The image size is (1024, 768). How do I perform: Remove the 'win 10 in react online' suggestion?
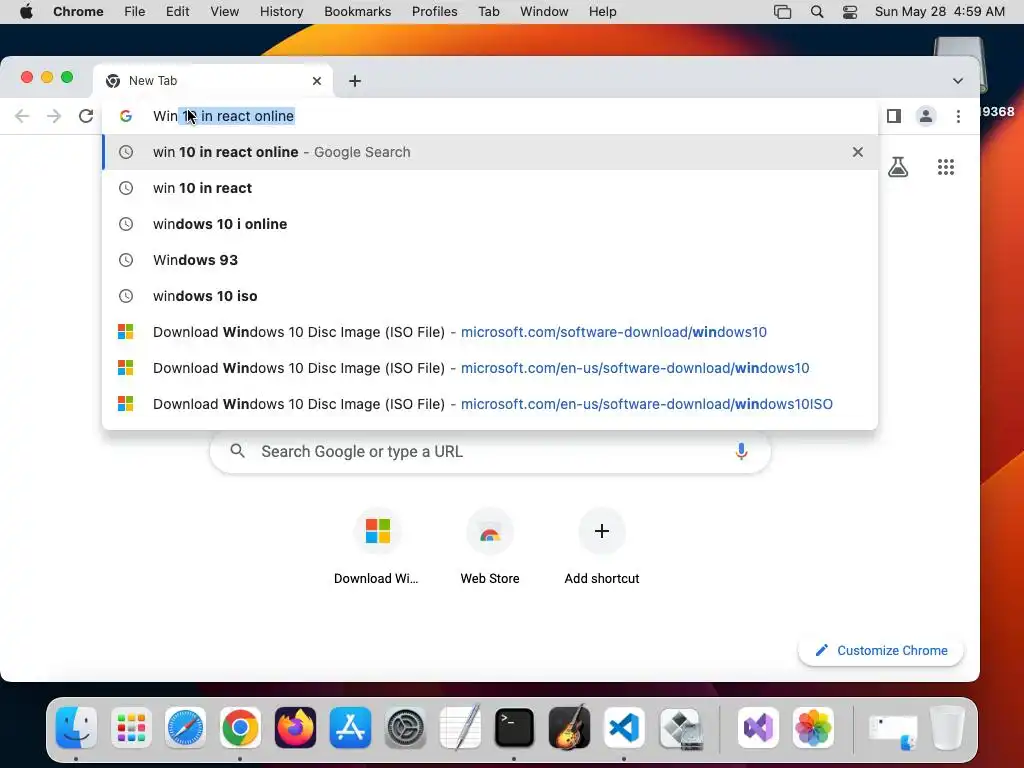coord(857,152)
